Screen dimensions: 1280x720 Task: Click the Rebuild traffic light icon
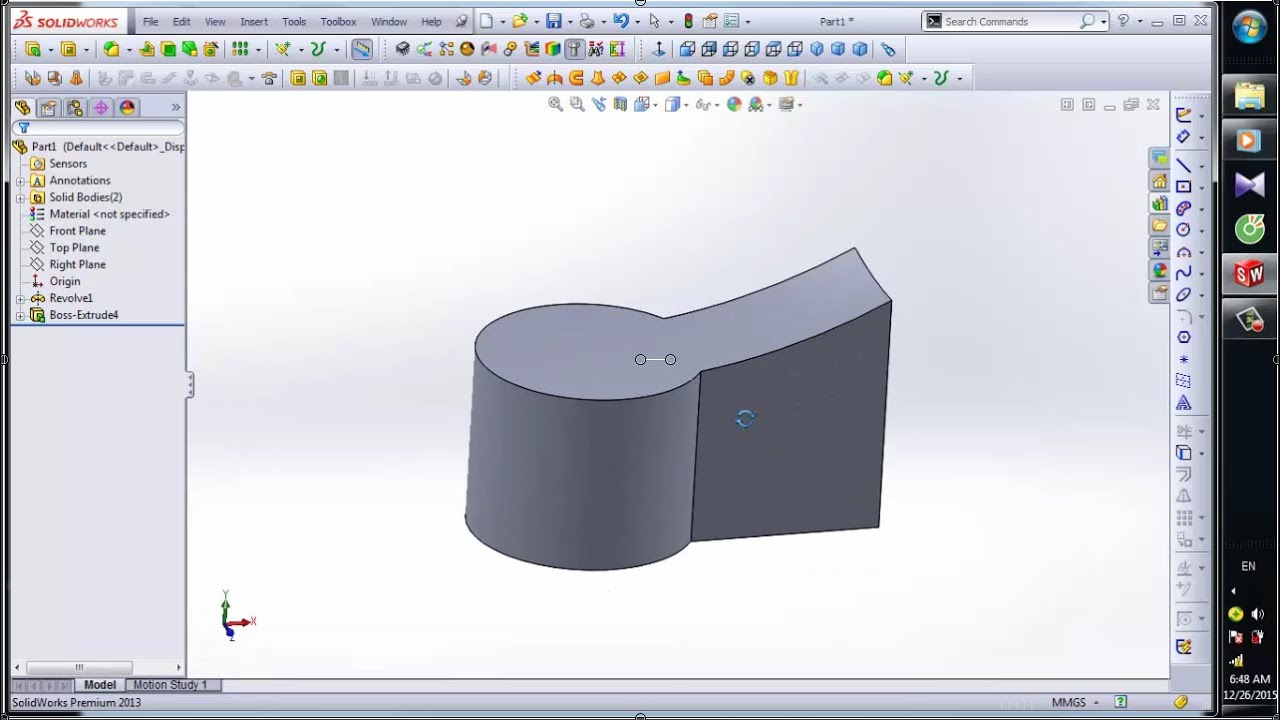pos(688,21)
